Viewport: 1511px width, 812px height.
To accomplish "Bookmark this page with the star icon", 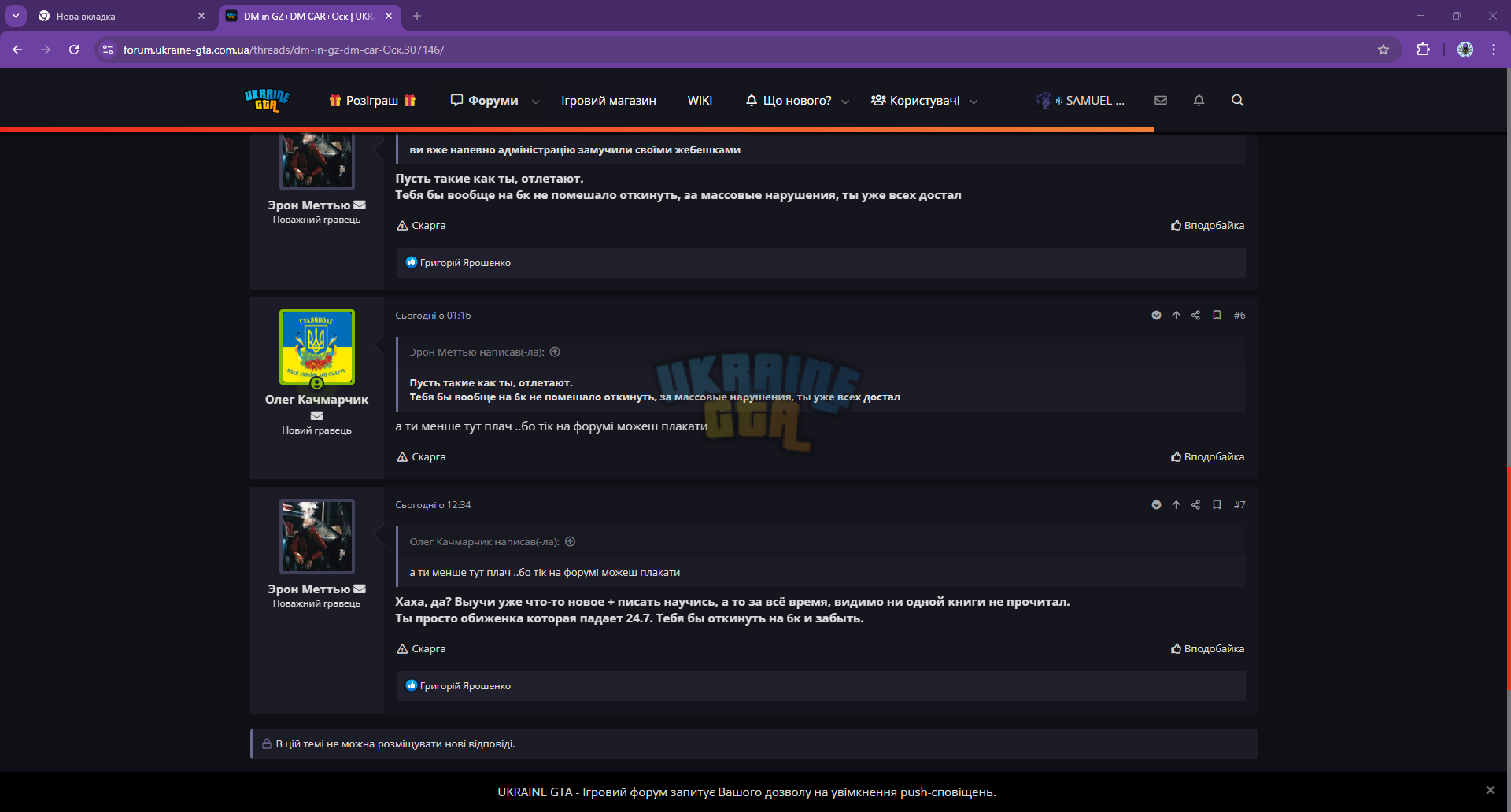I will point(1384,50).
